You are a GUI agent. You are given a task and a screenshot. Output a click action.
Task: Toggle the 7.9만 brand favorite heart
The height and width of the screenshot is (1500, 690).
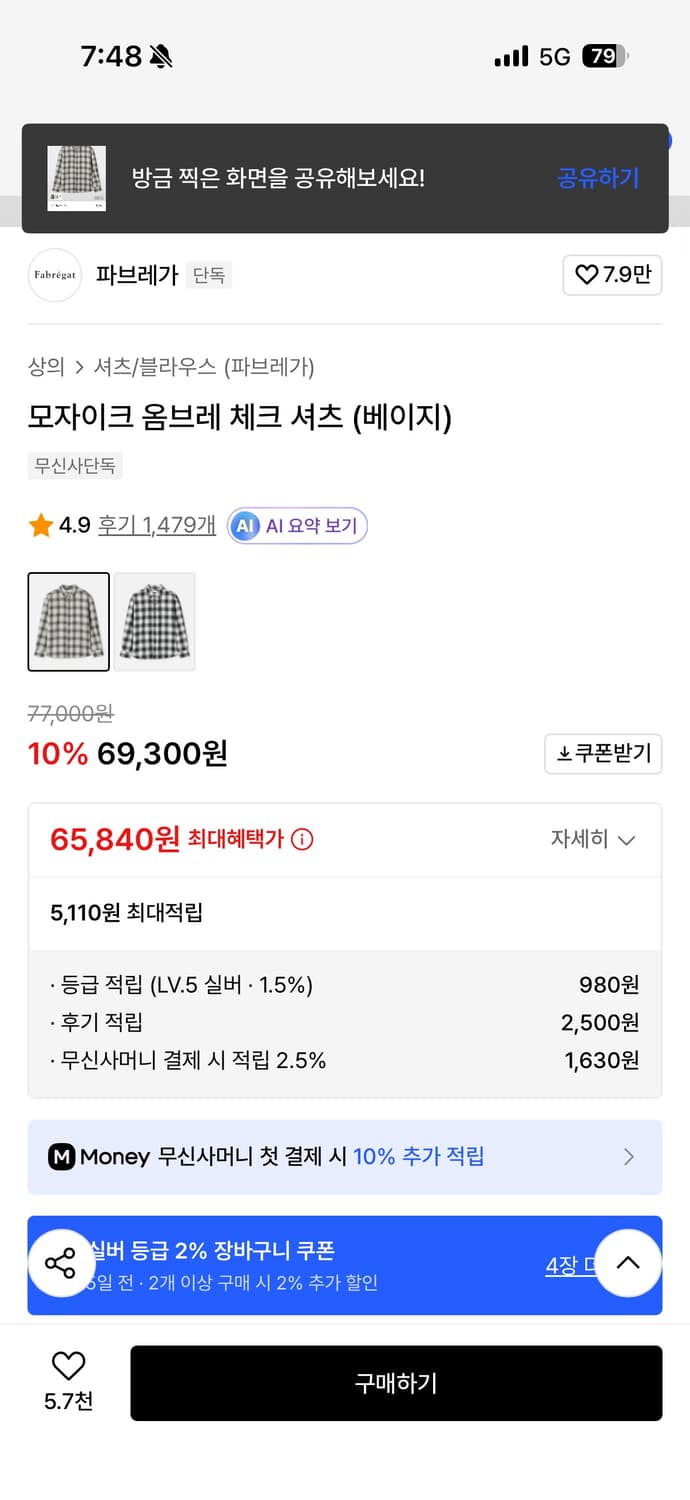[x=590, y=275]
